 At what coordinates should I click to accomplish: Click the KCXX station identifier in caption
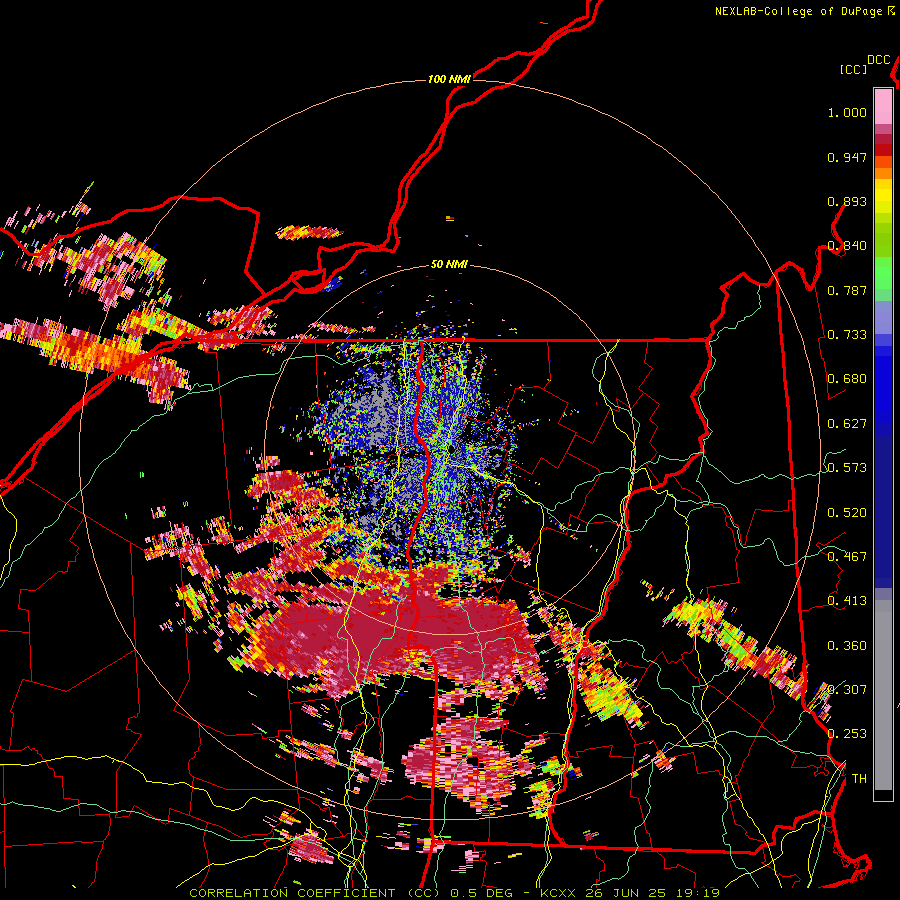pos(557,893)
